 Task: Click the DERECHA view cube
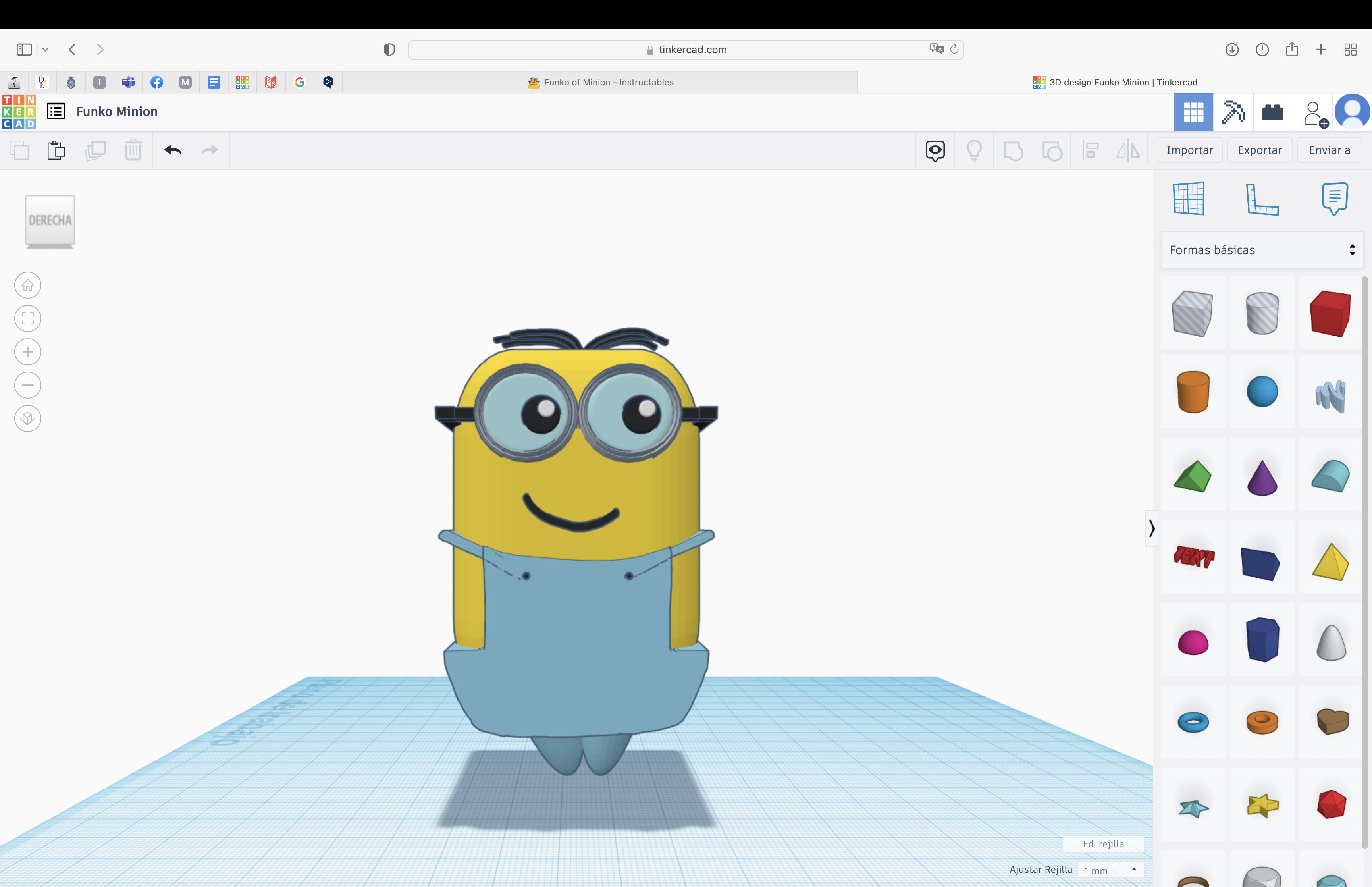click(x=50, y=221)
